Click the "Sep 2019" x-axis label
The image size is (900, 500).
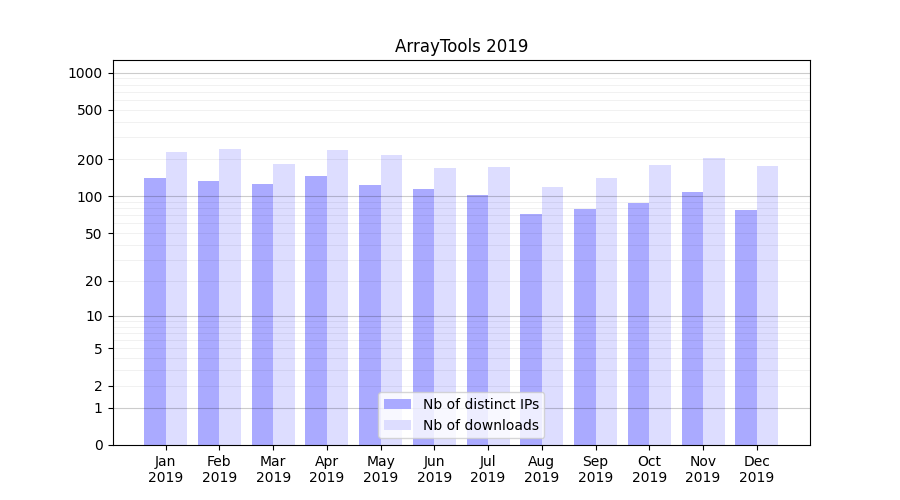(x=595, y=469)
